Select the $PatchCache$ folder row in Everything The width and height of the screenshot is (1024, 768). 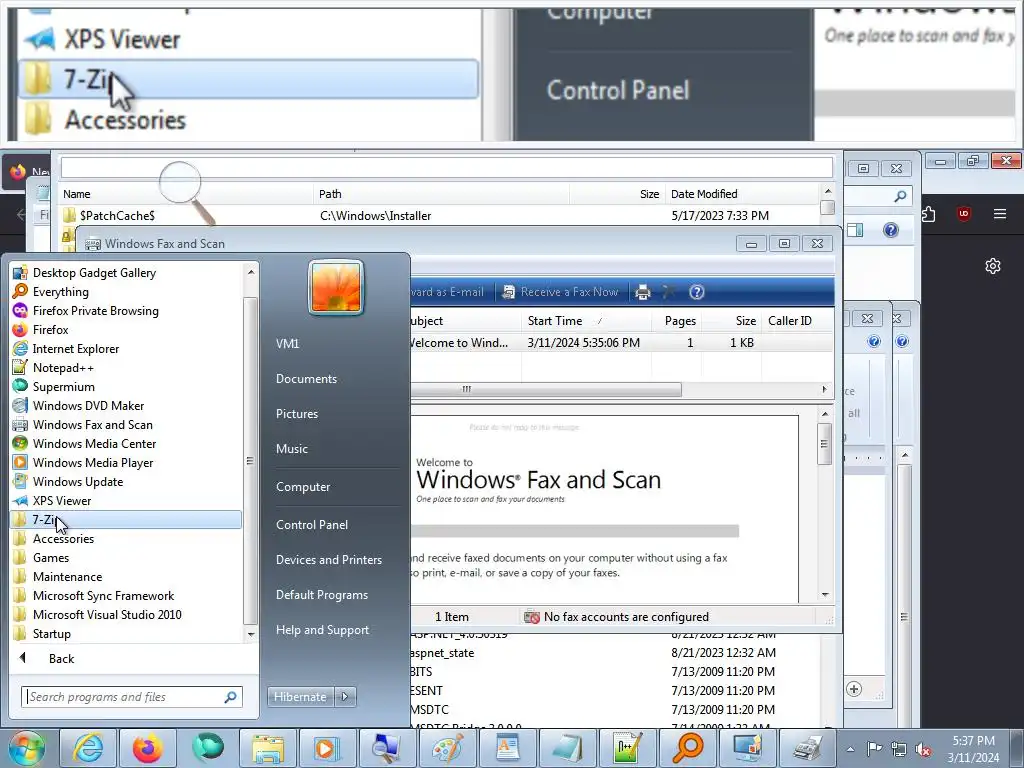coord(441,216)
